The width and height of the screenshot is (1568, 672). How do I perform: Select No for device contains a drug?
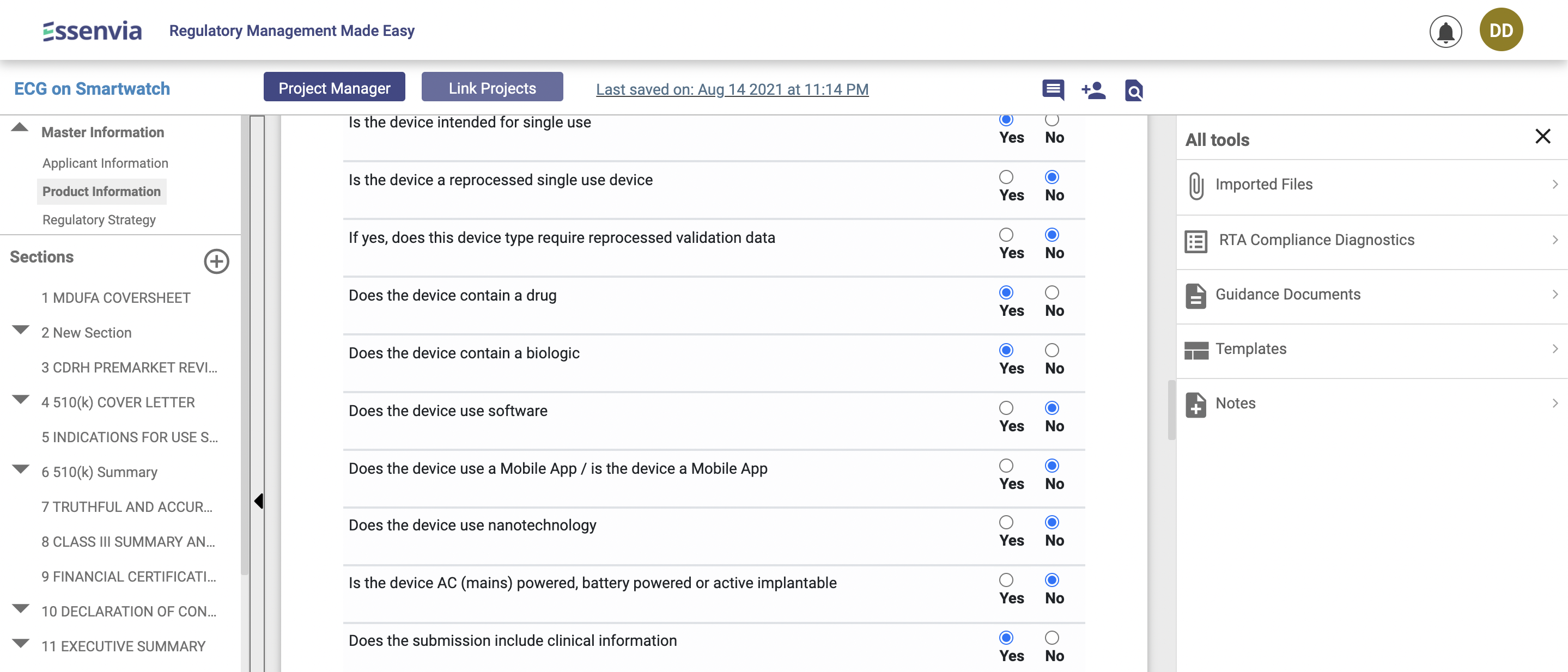point(1051,292)
